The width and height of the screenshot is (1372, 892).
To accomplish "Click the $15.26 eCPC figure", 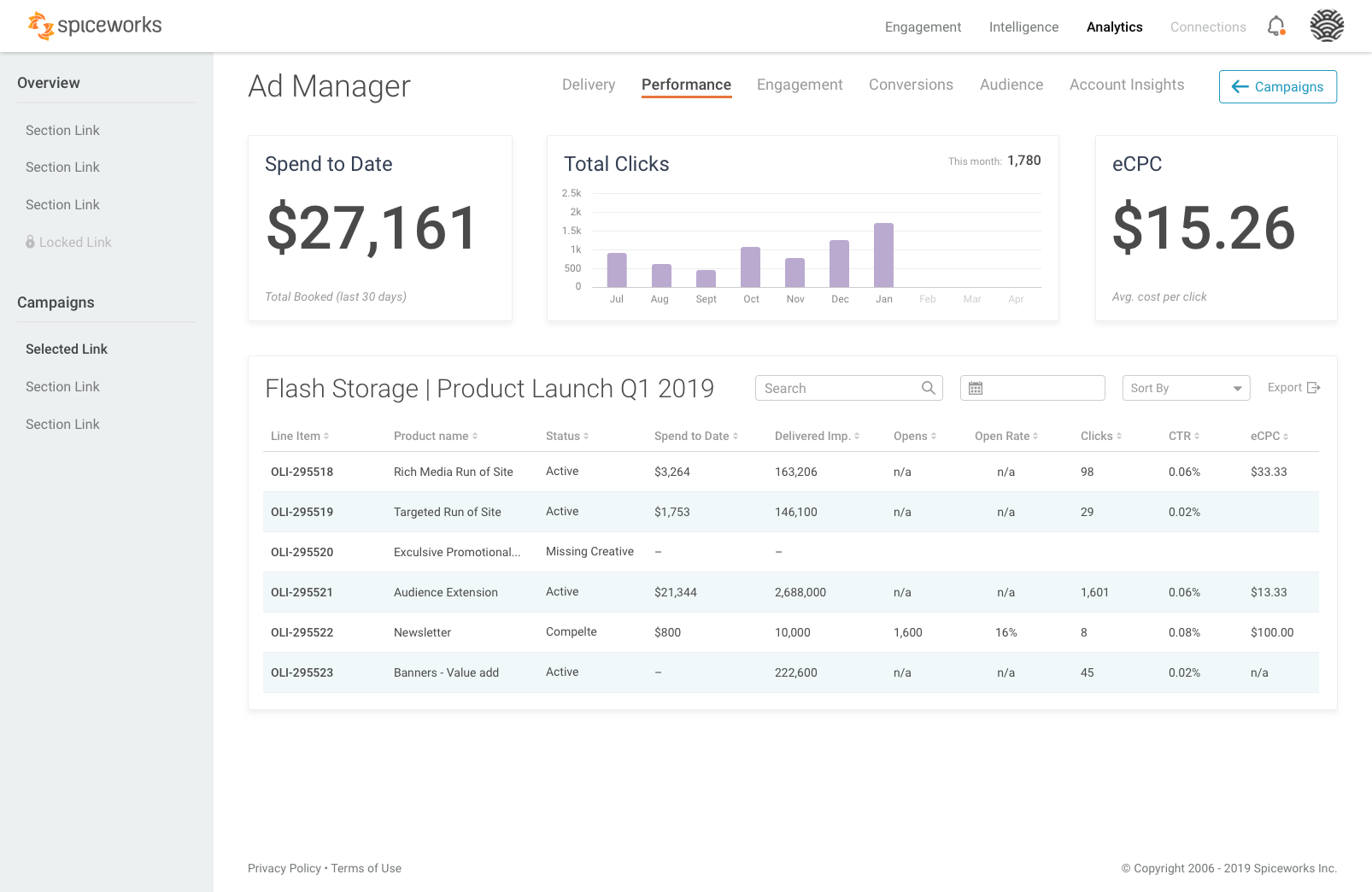I will pos(1204,228).
